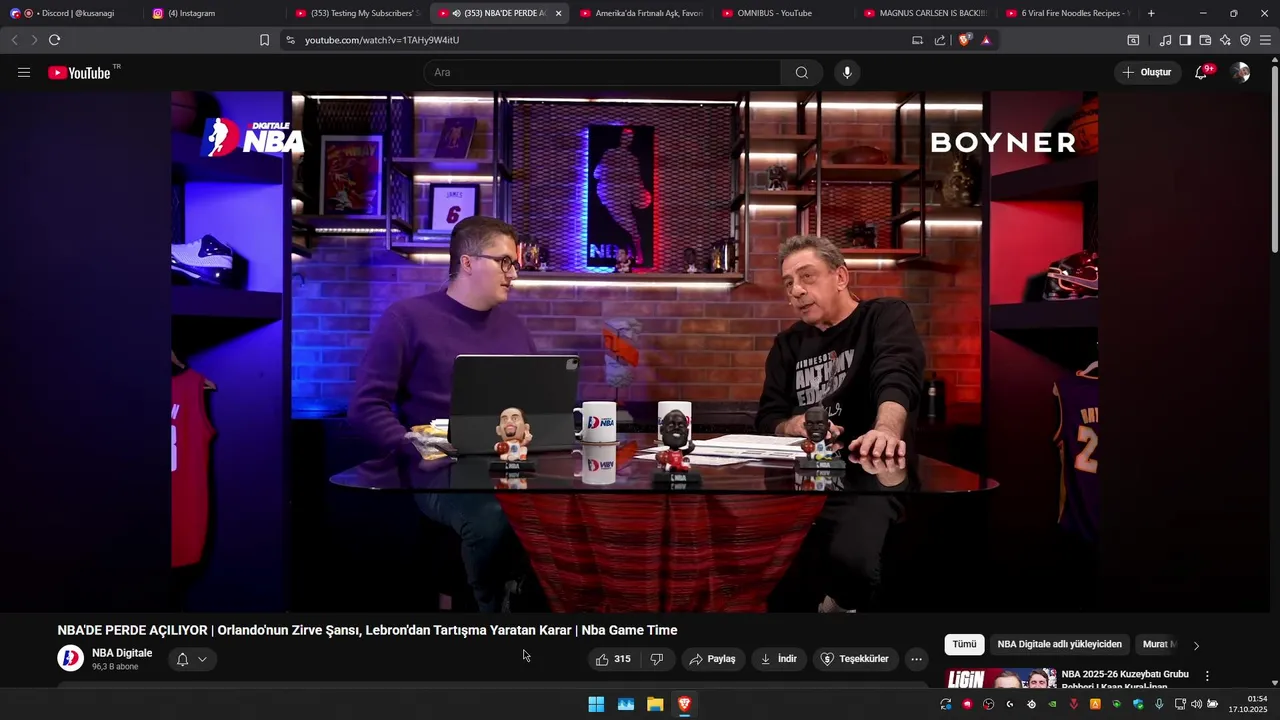This screenshot has width=1280, height=720.
Task: Click the NVIDIA tray icon
Action: click(x=1052, y=704)
